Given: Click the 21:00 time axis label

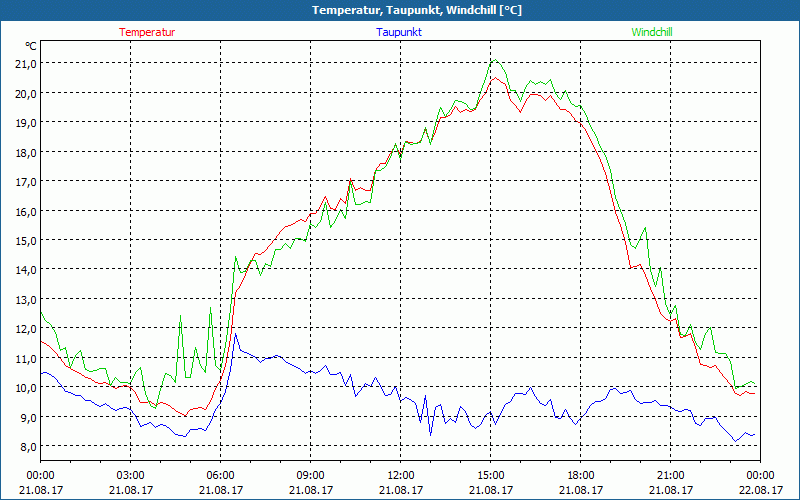Looking at the screenshot, I should pyautogui.click(x=670, y=476).
